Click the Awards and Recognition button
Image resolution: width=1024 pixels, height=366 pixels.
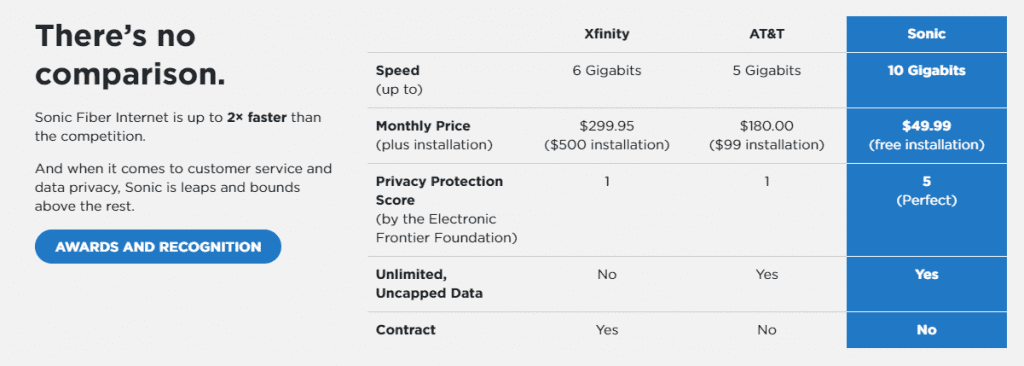158,247
